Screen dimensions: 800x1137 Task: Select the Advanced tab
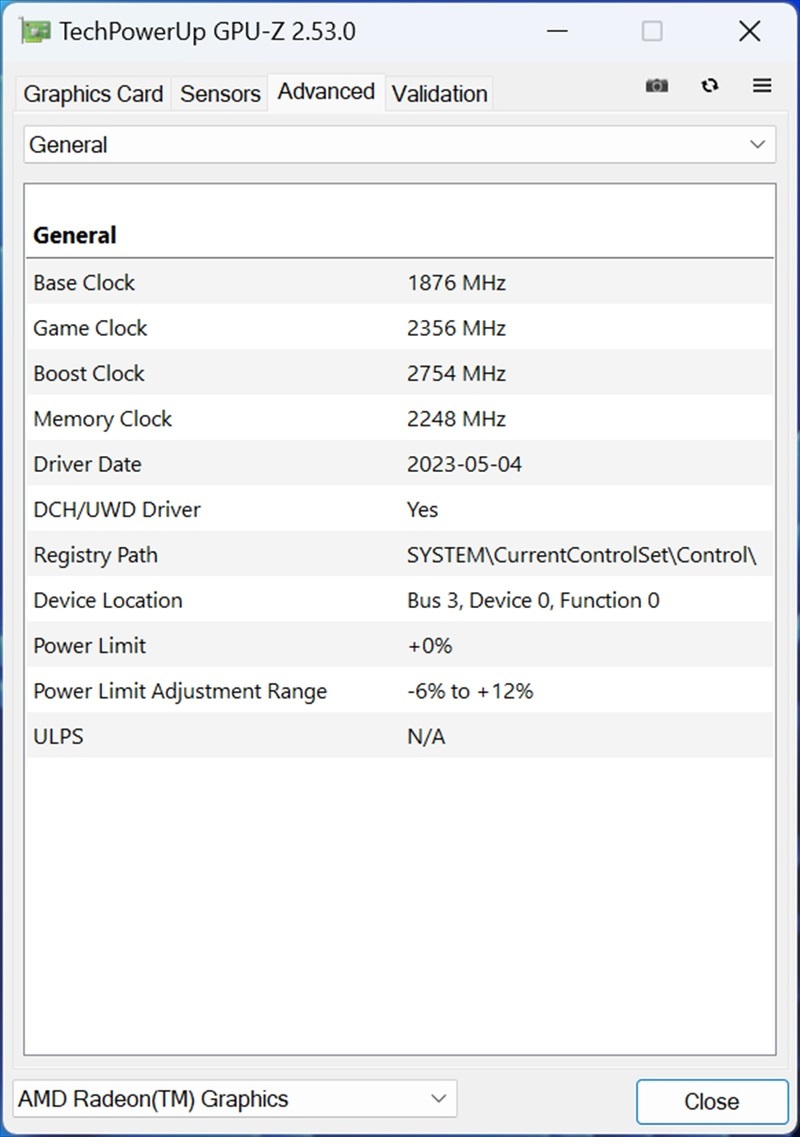pos(326,92)
